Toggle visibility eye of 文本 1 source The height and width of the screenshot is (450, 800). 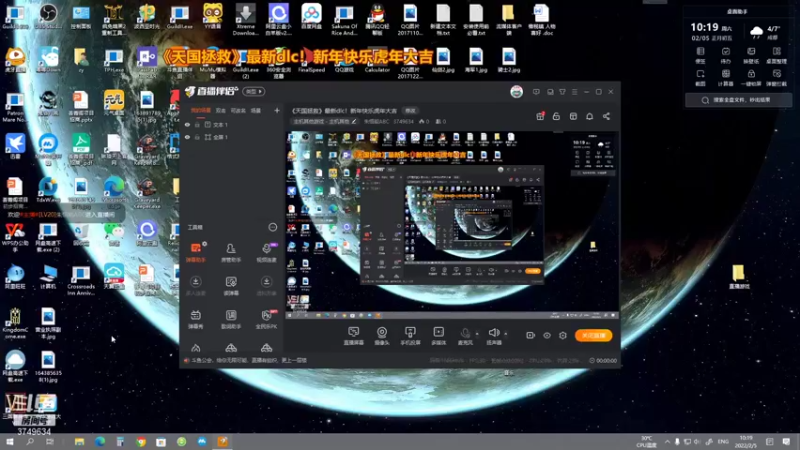click(187, 124)
